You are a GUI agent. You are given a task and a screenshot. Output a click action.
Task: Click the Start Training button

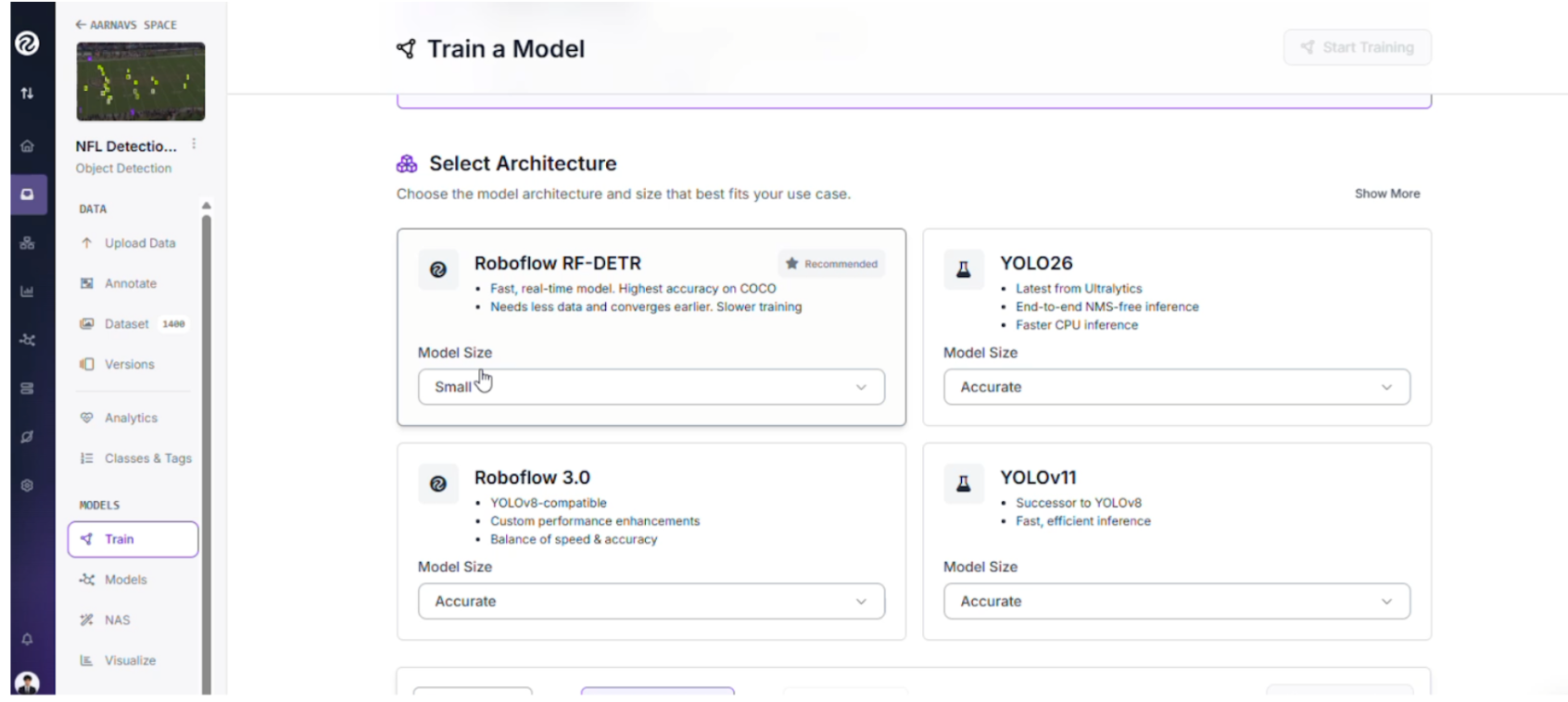(x=1357, y=47)
